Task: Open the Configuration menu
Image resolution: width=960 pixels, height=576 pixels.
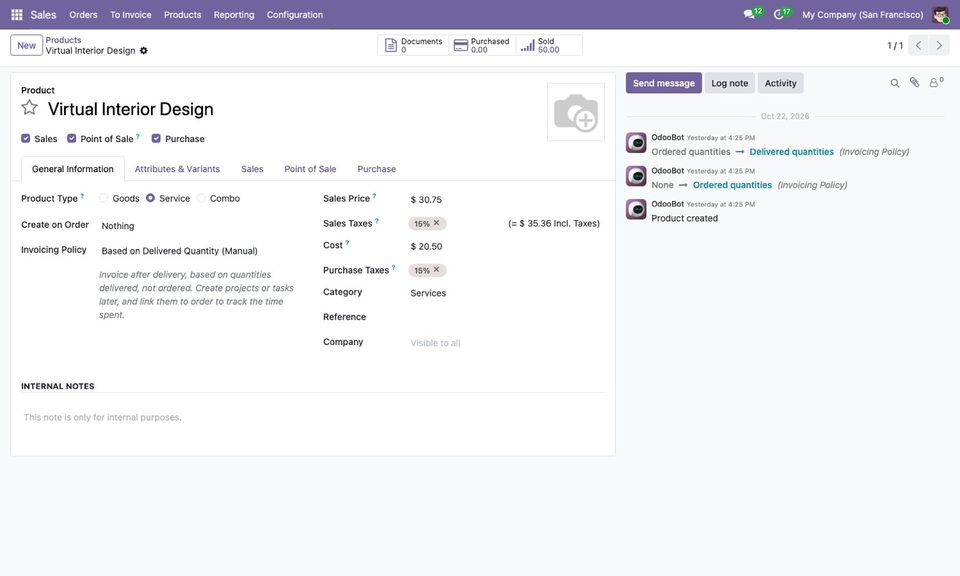Action: tap(294, 15)
